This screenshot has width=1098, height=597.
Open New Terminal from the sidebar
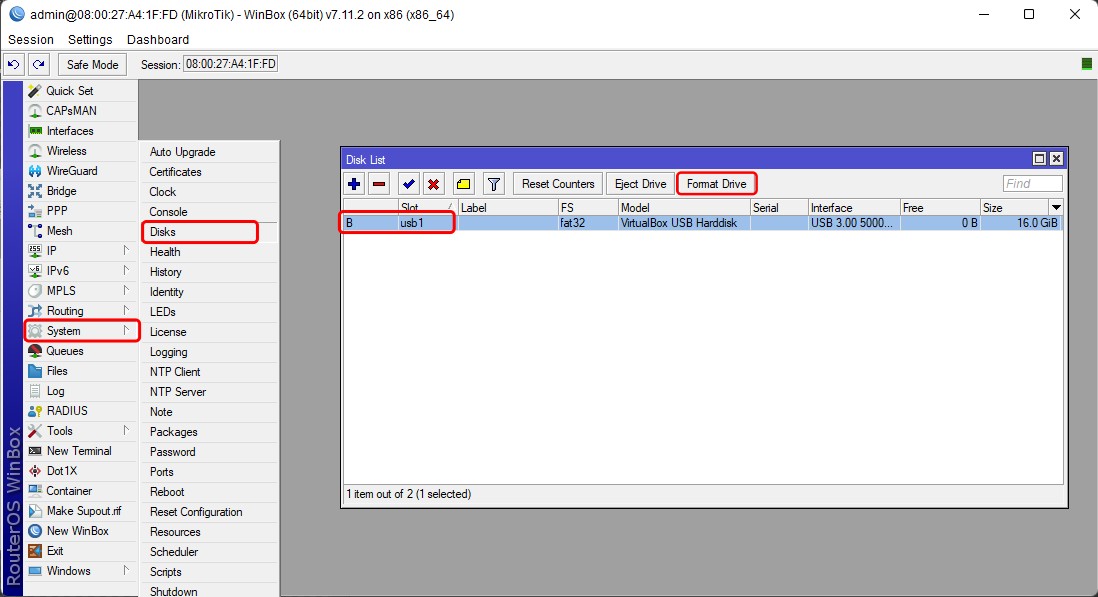[x=79, y=451]
